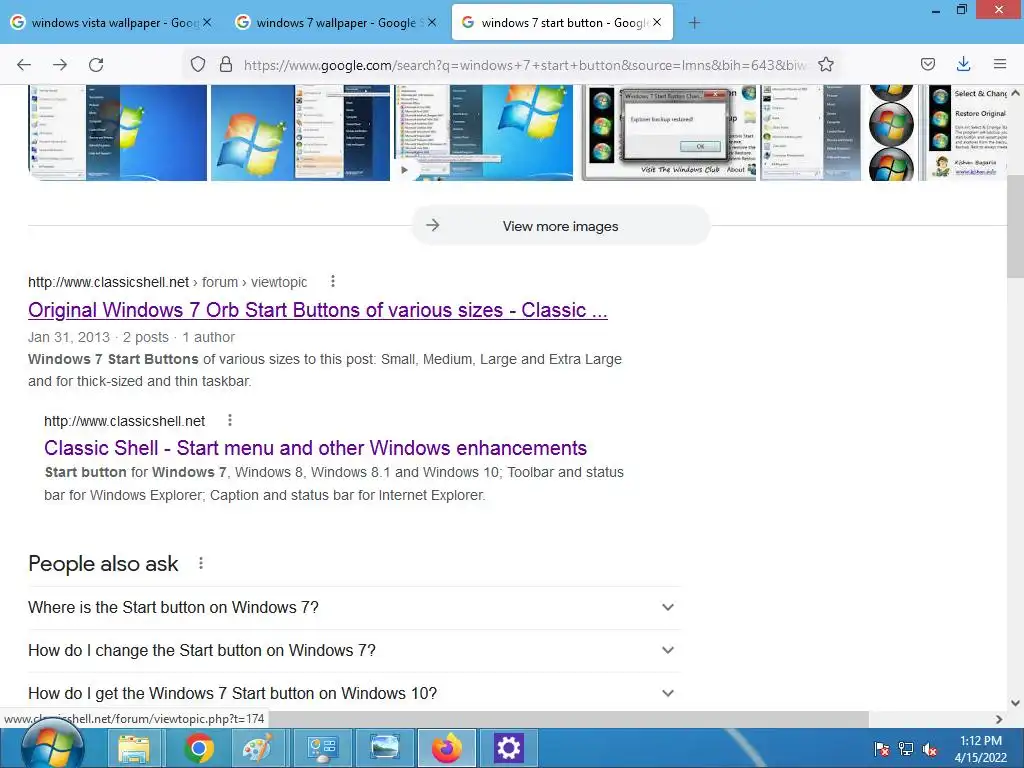Open the tracking protection shield icon

point(198,64)
